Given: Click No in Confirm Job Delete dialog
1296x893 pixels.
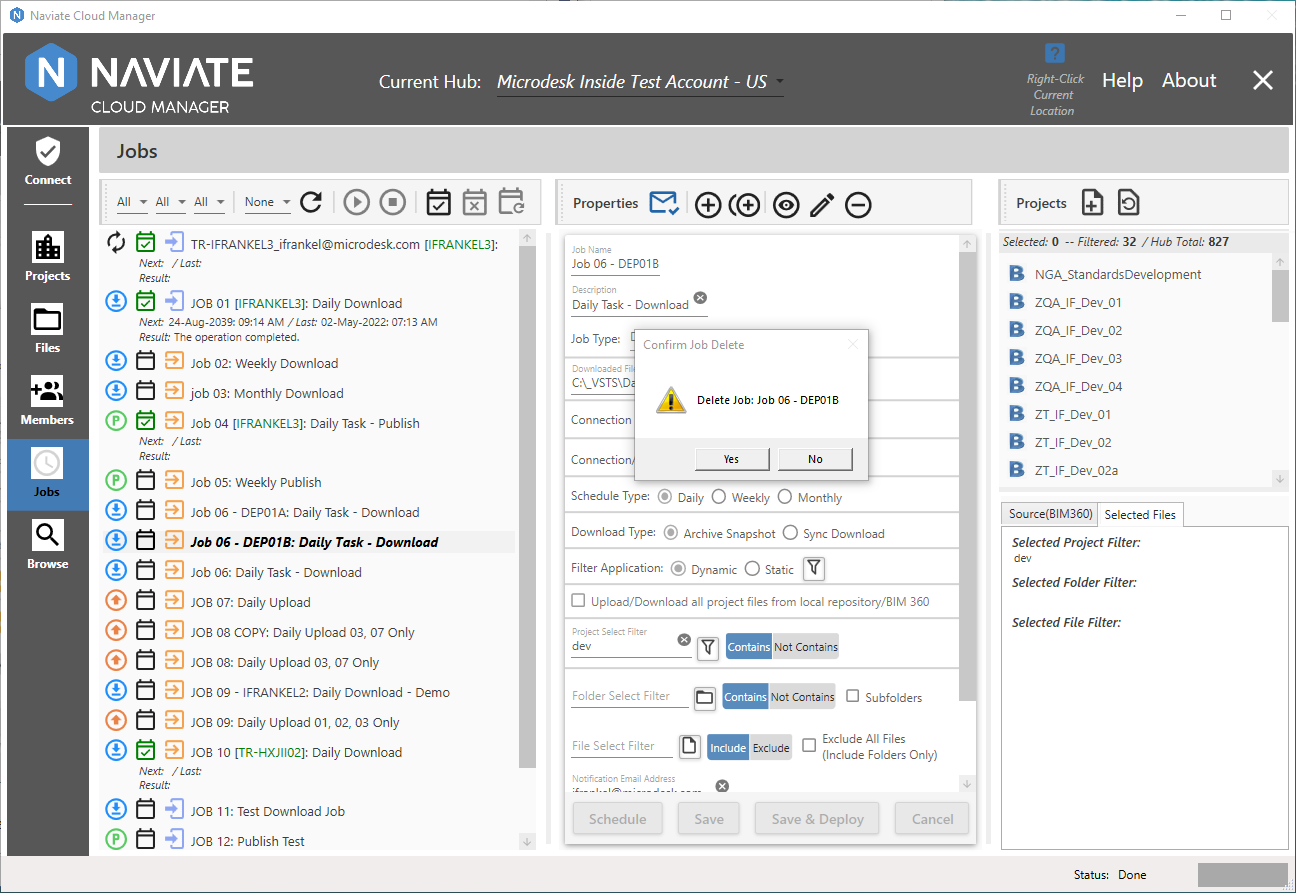Looking at the screenshot, I should click(815, 459).
